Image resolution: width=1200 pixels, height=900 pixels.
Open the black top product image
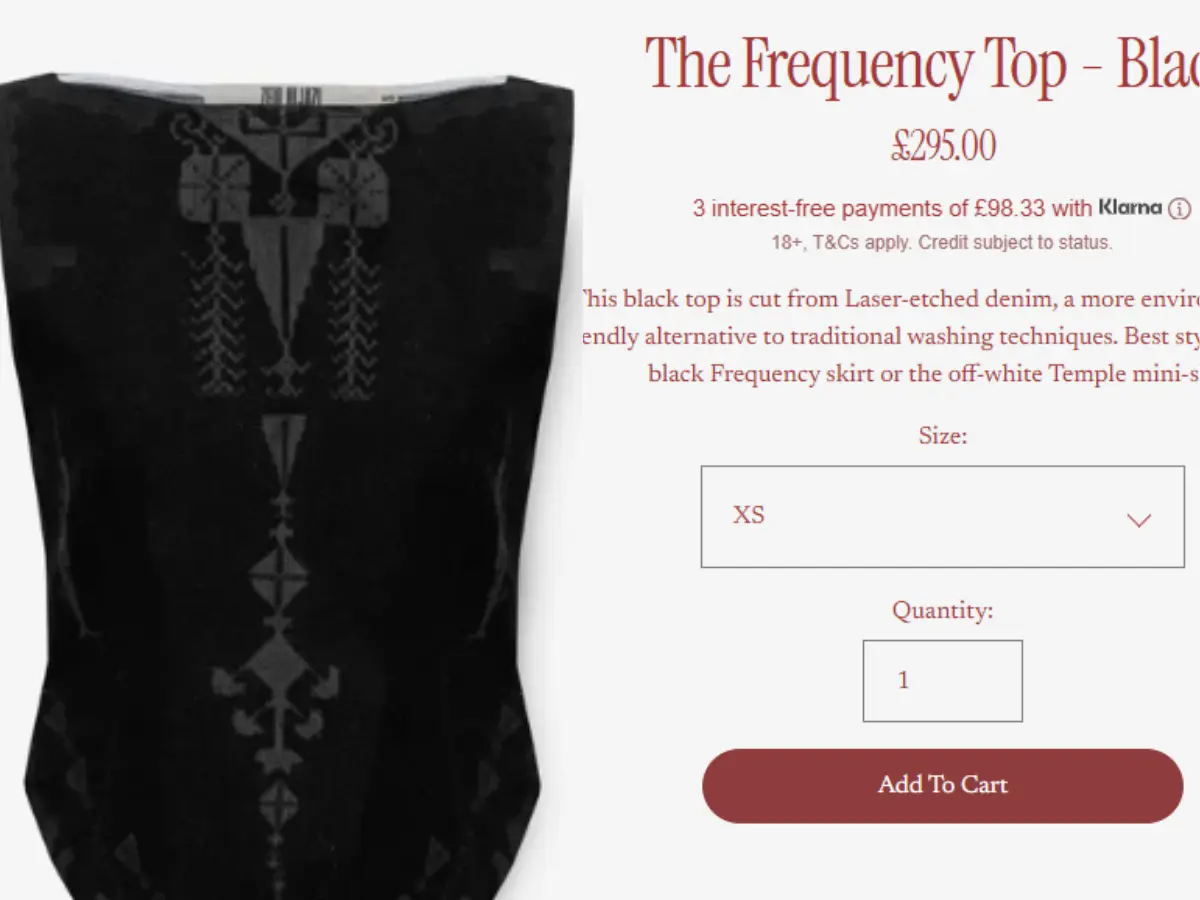click(288, 480)
